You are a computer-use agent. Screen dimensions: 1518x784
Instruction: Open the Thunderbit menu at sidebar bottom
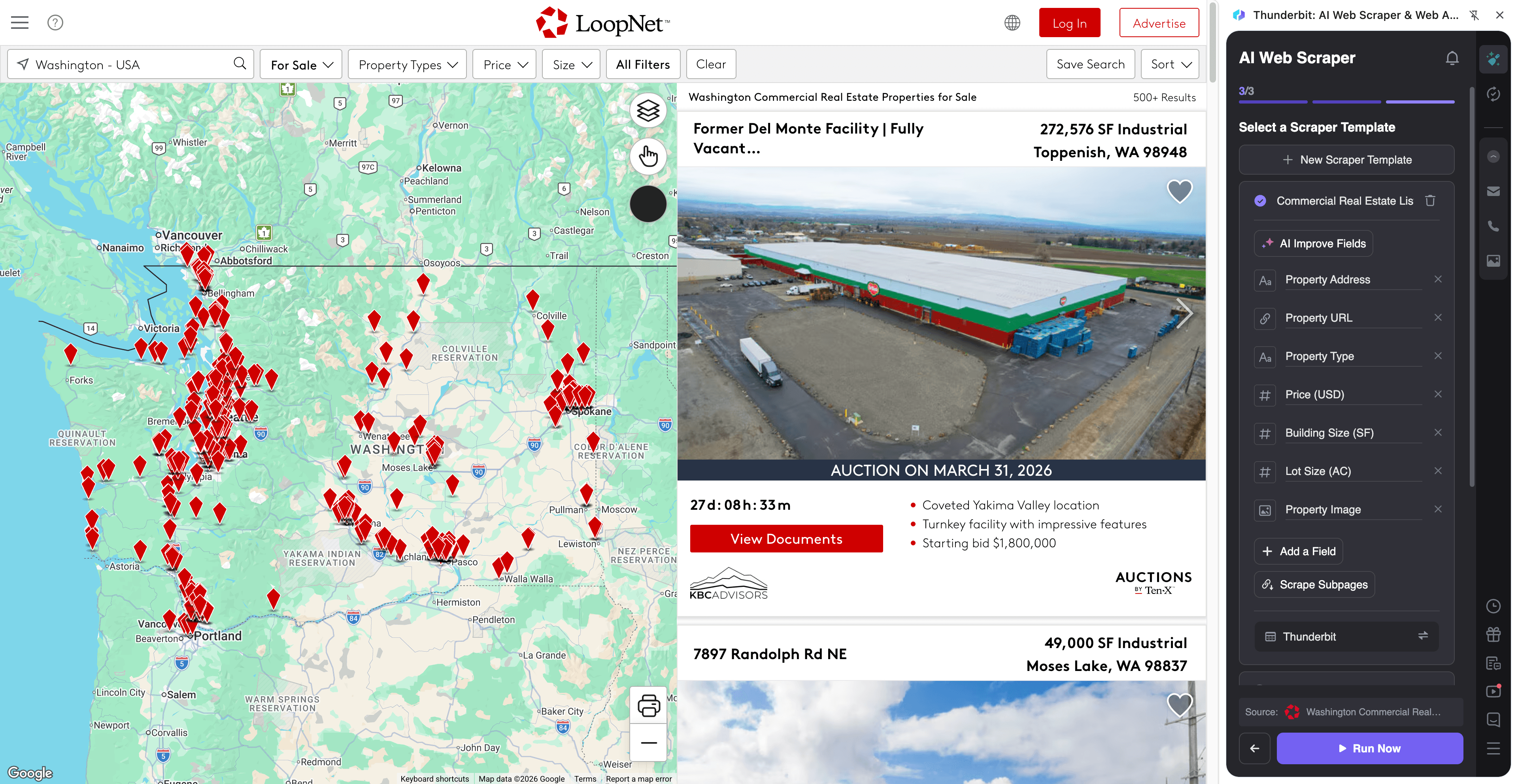click(x=1494, y=749)
